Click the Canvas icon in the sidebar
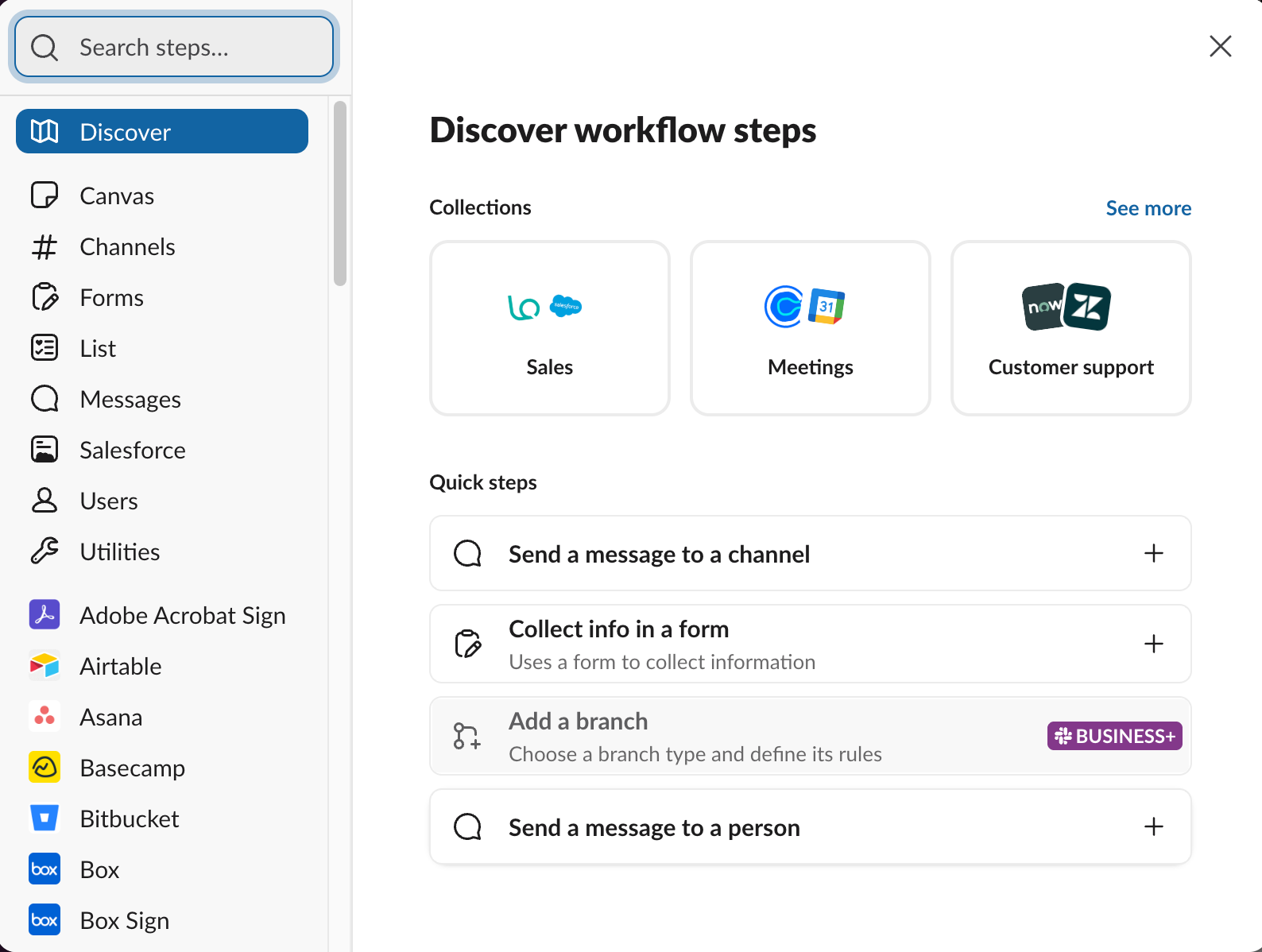The image size is (1262, 952). tap(45, 195)
